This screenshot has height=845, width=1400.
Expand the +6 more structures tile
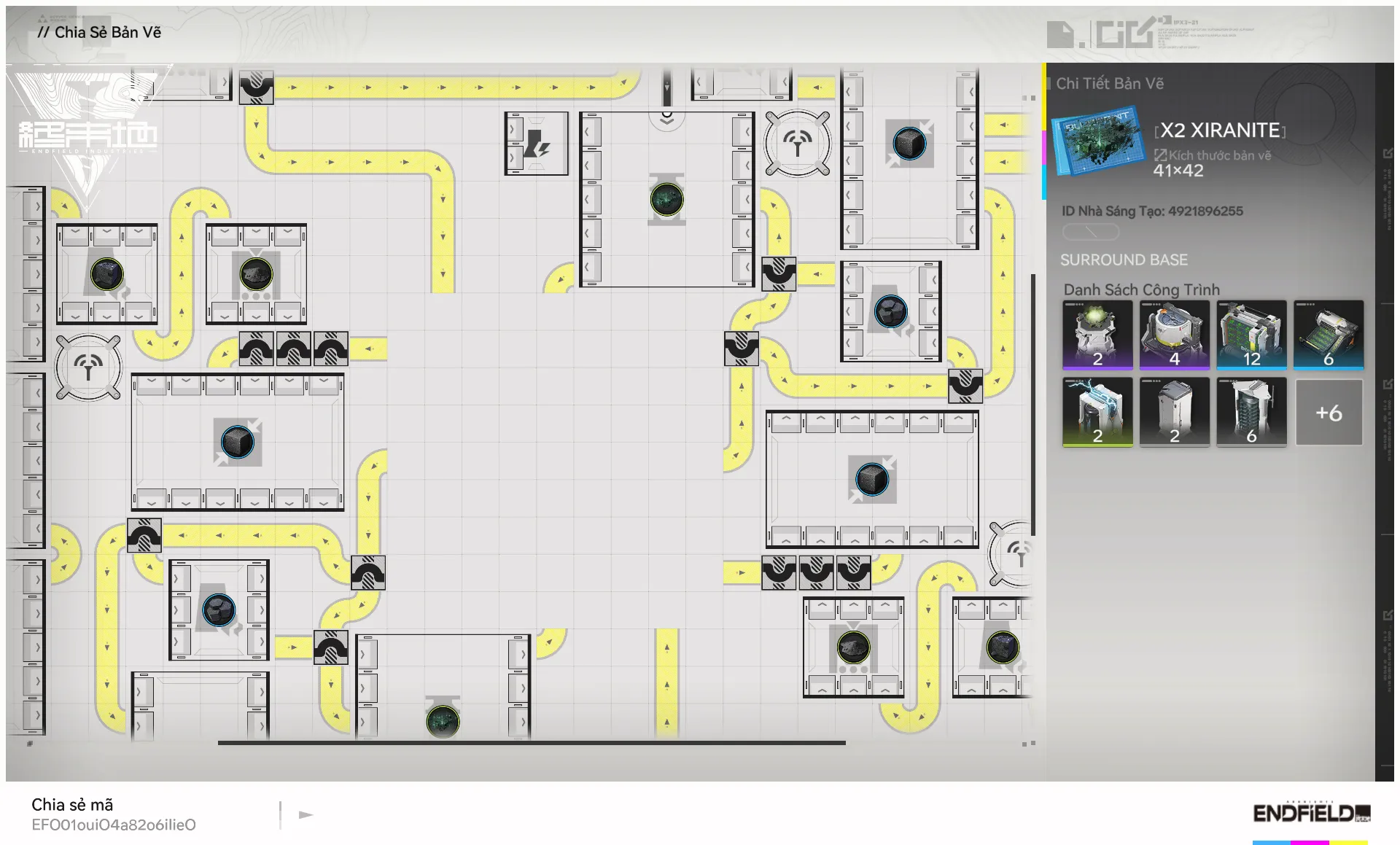point(1329,413)
